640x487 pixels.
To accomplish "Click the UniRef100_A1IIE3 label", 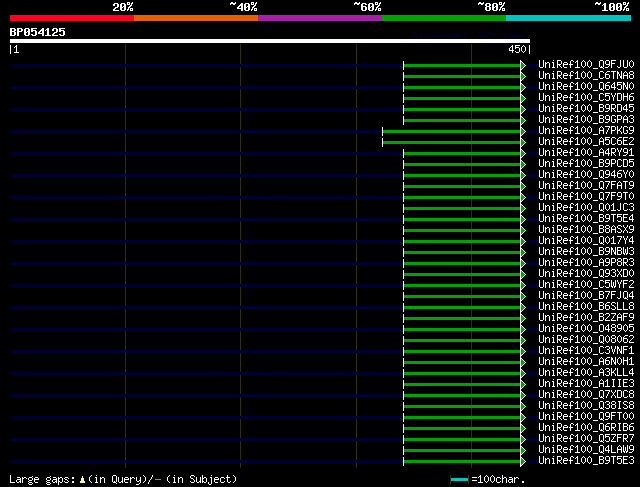I will coord(586,384).
